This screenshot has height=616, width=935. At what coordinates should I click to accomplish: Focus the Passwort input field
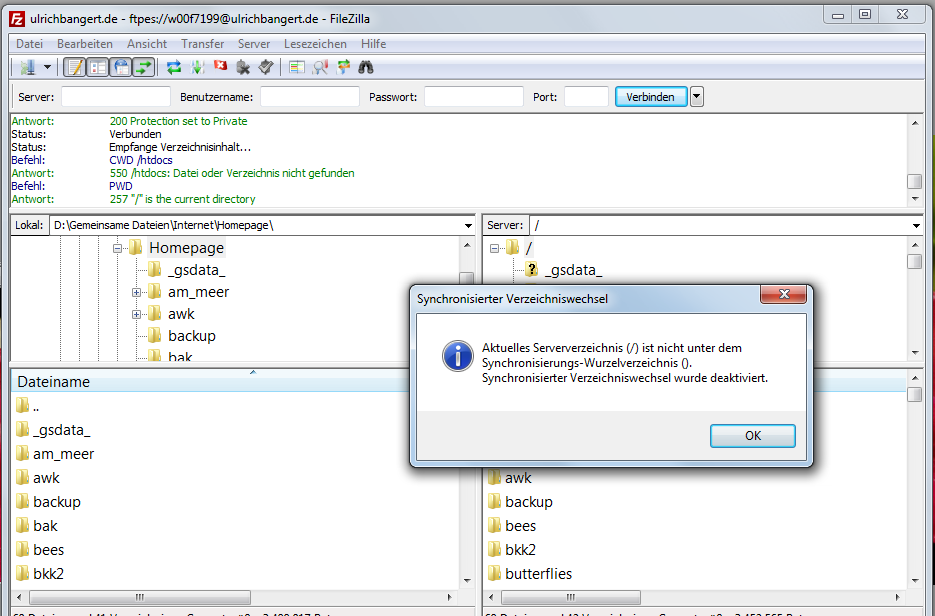pos(473,97)
